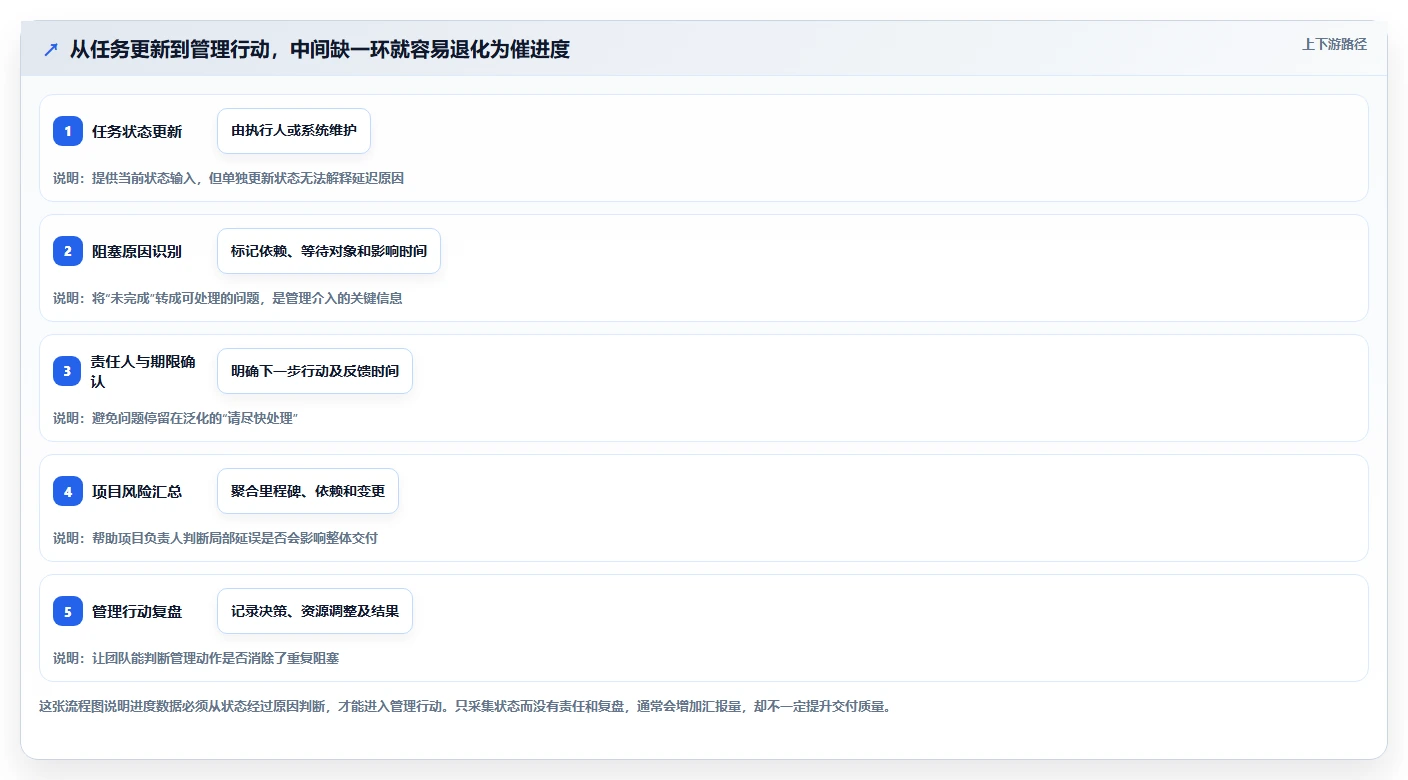Click the 聚合里程碑、依赖和变更 chip
Viewport: 1408px width, 780px height.
308,491
